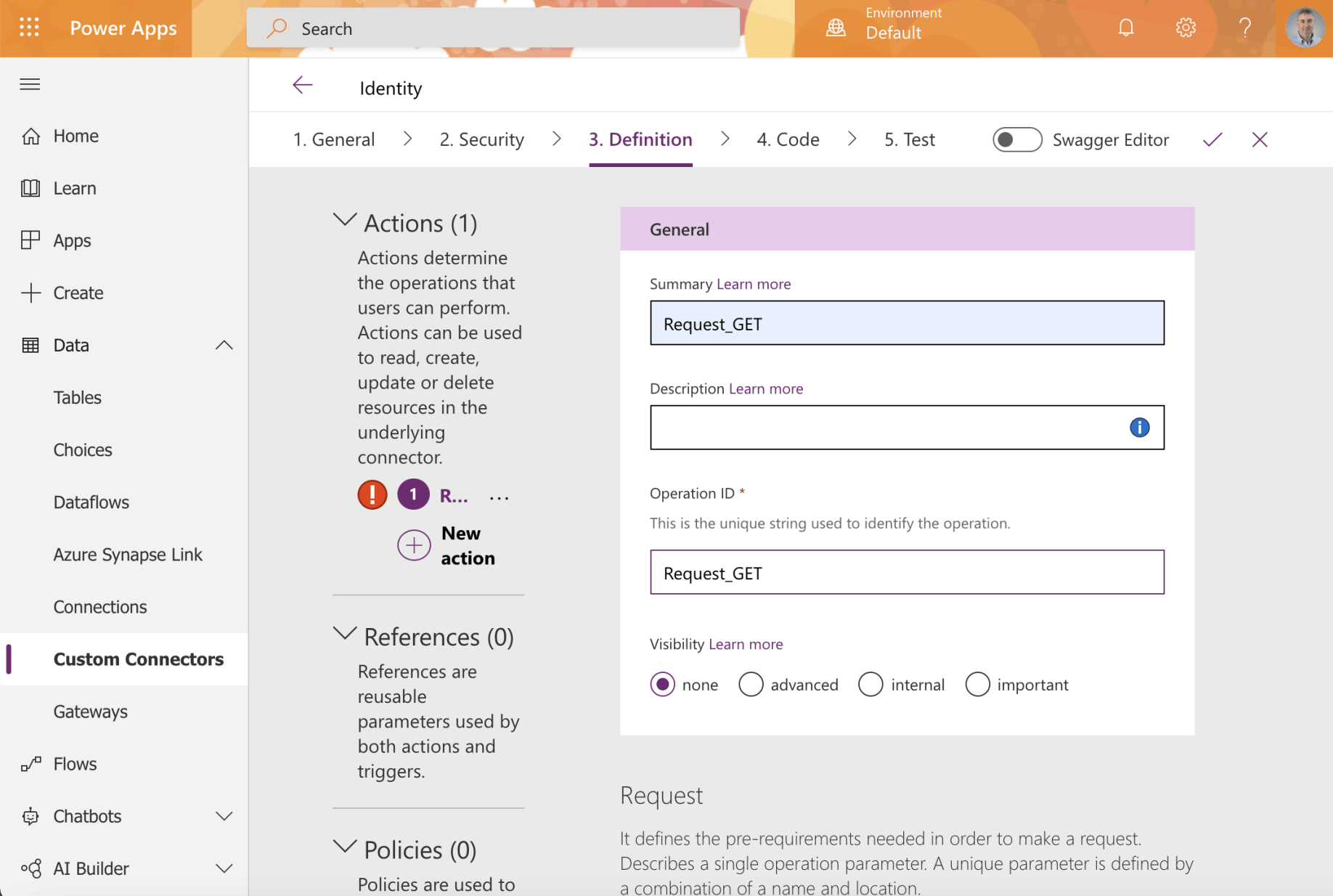This screenshot has width=1333, height=896.
Task: Open the action's ellipsis menu
Action: [x=499, y=497]
